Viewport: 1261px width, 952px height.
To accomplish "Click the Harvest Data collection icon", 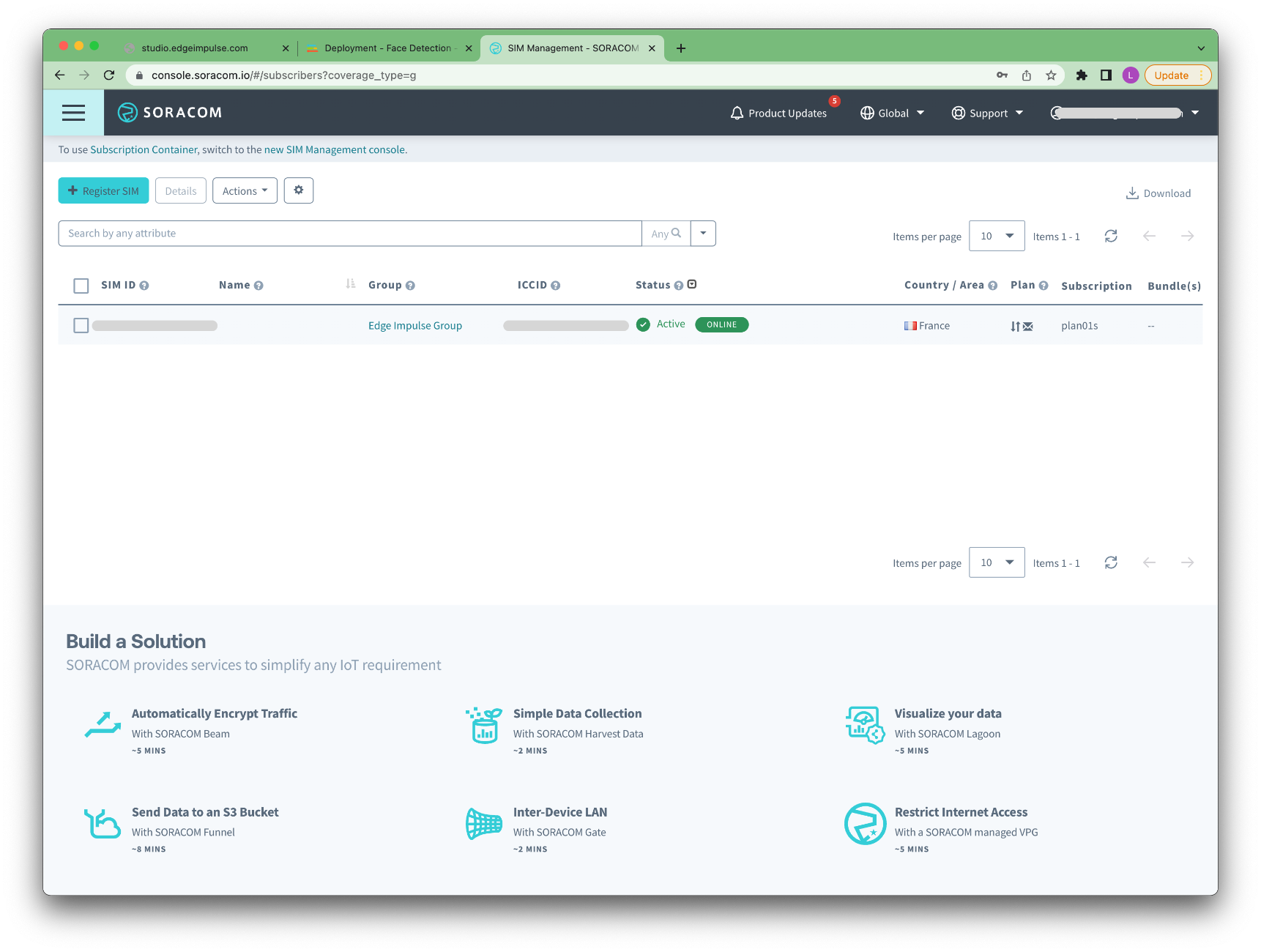I will click(x=484, y=725).
